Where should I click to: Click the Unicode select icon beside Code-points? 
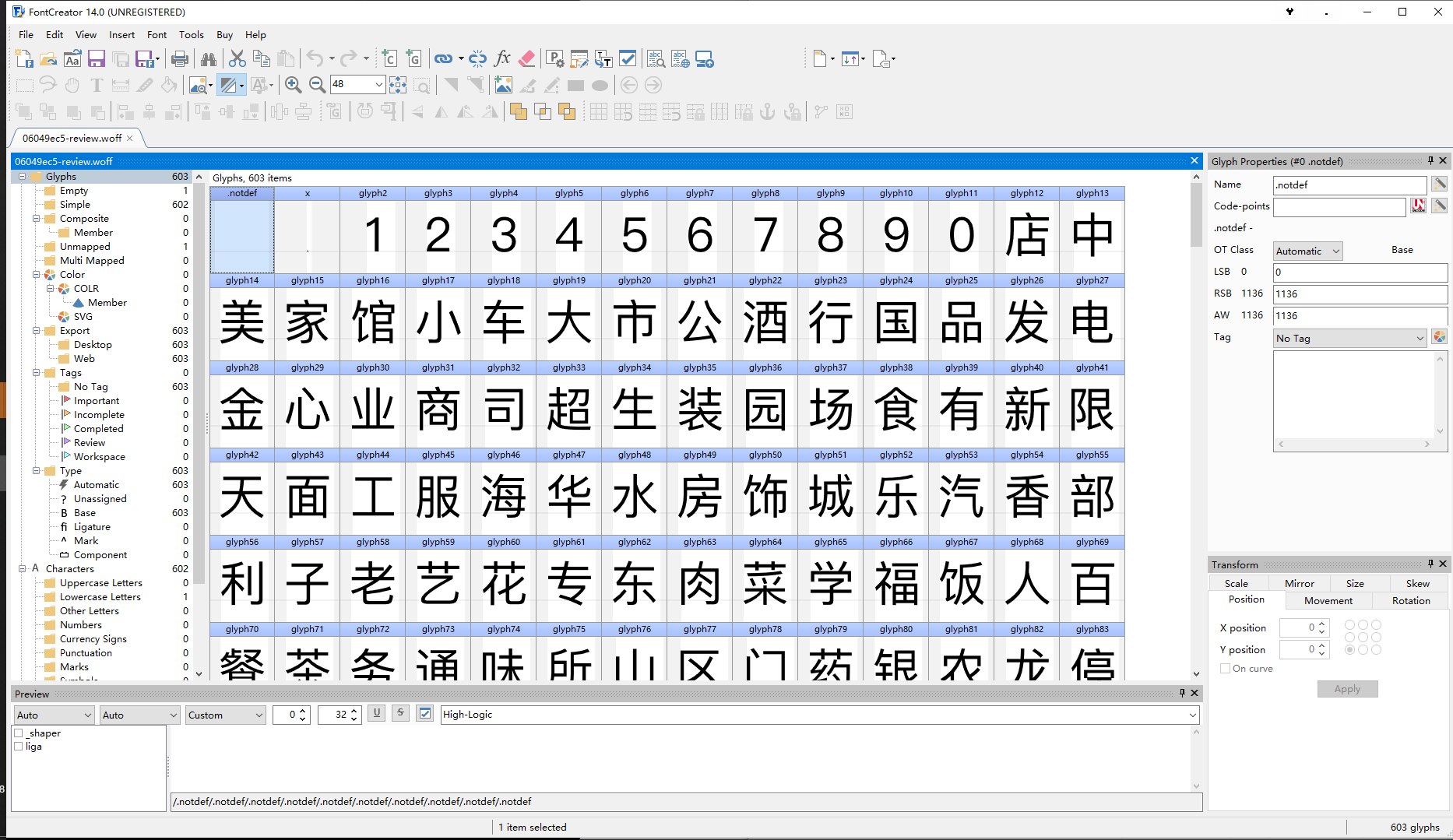tap(1419, 206)
